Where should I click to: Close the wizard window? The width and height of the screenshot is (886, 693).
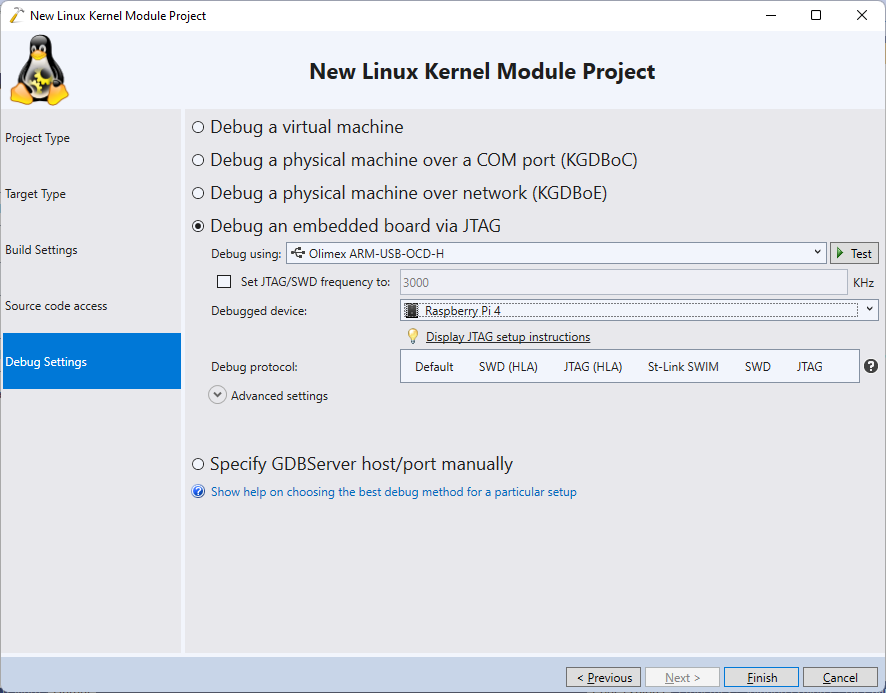click(862, 15)
